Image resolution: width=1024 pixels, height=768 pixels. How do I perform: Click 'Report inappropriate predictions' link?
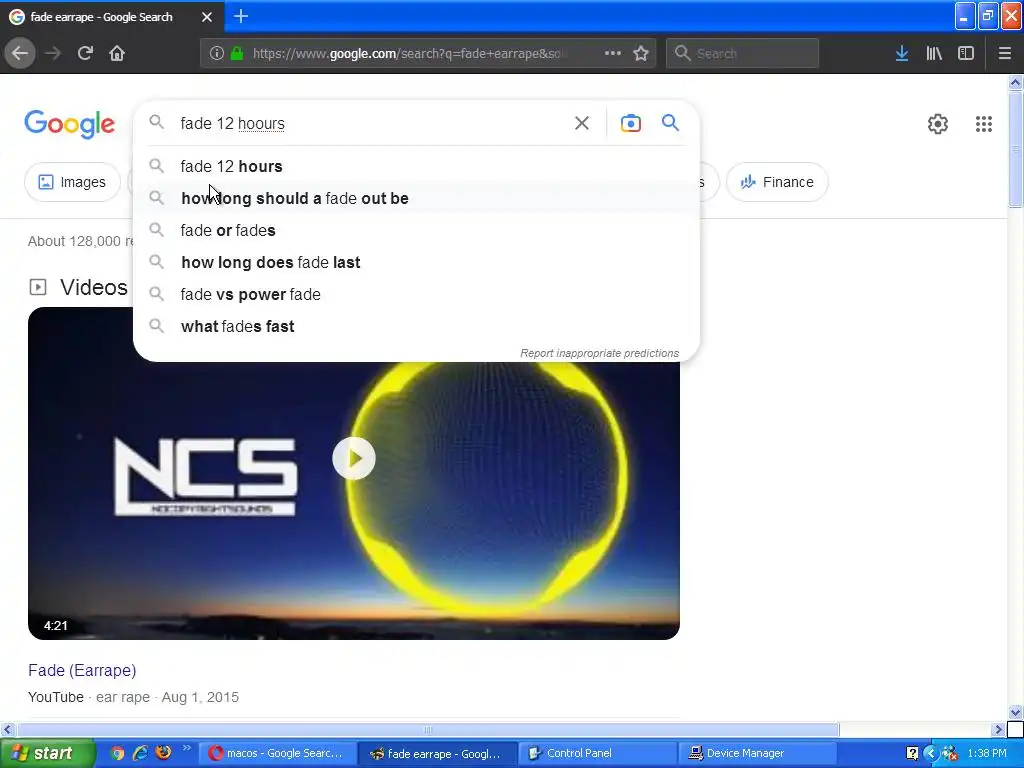tap(600, 353)
